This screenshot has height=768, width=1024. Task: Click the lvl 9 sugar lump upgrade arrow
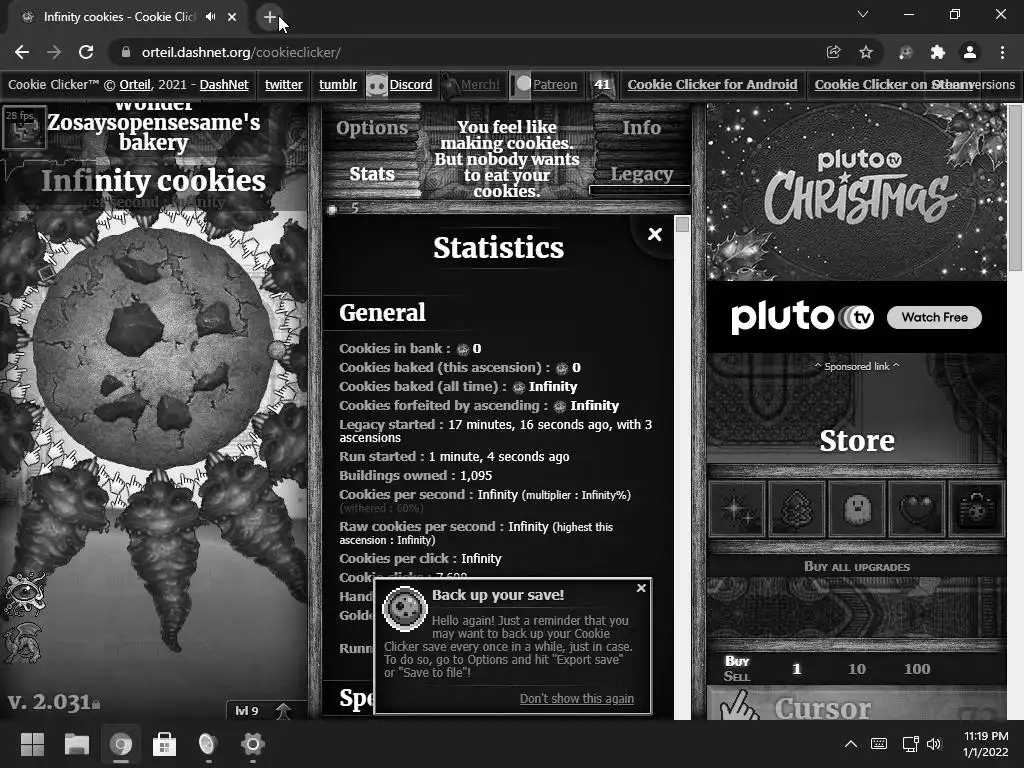click(283, 711)
